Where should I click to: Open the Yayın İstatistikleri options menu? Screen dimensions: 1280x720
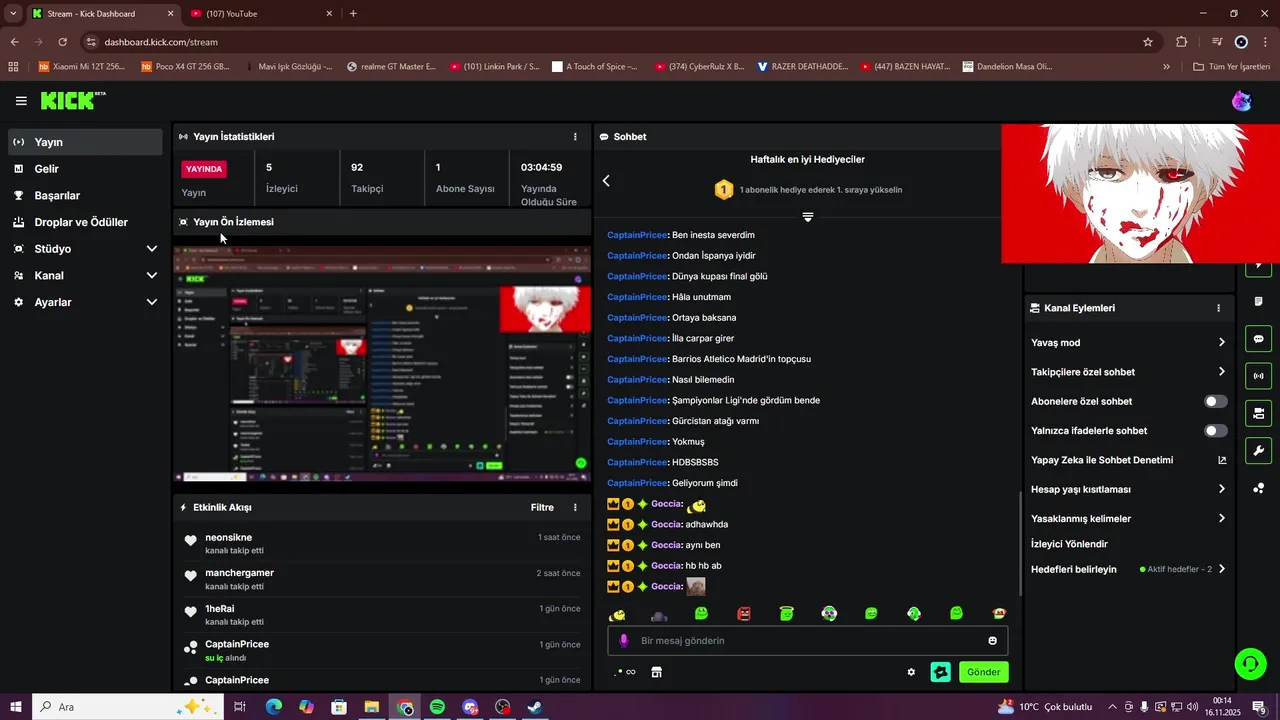click(575, 137)
